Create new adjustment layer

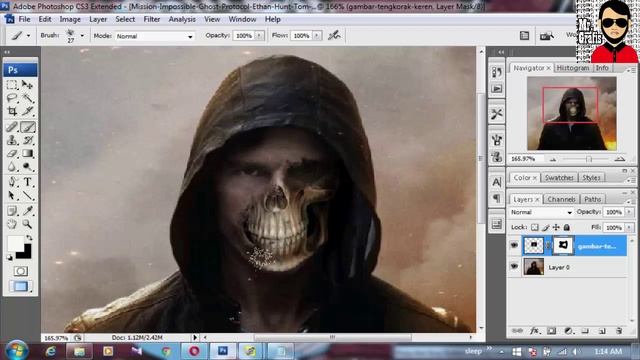click(568, 331)
